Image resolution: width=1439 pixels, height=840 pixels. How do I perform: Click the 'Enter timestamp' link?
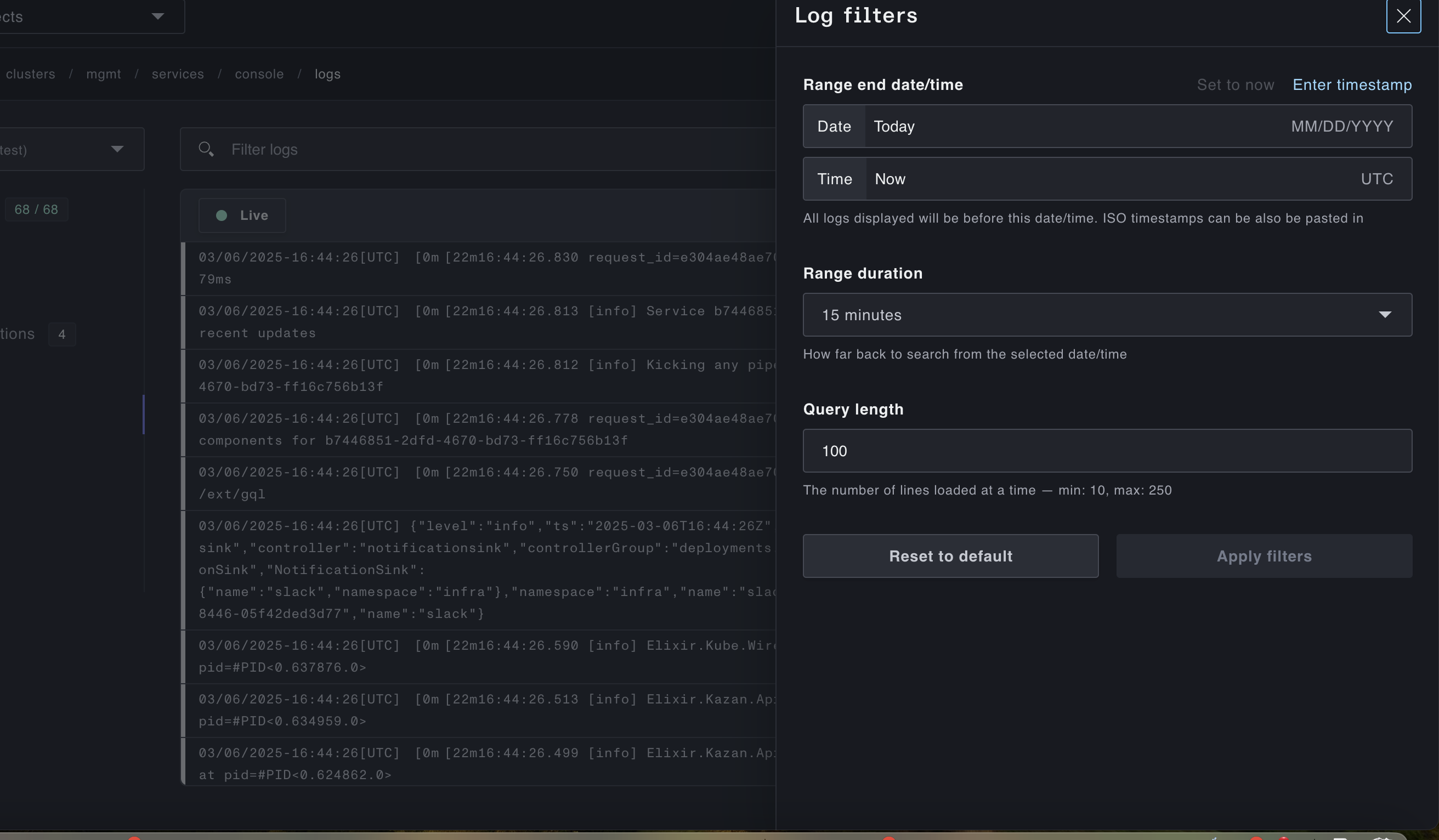pos(1352,84)
